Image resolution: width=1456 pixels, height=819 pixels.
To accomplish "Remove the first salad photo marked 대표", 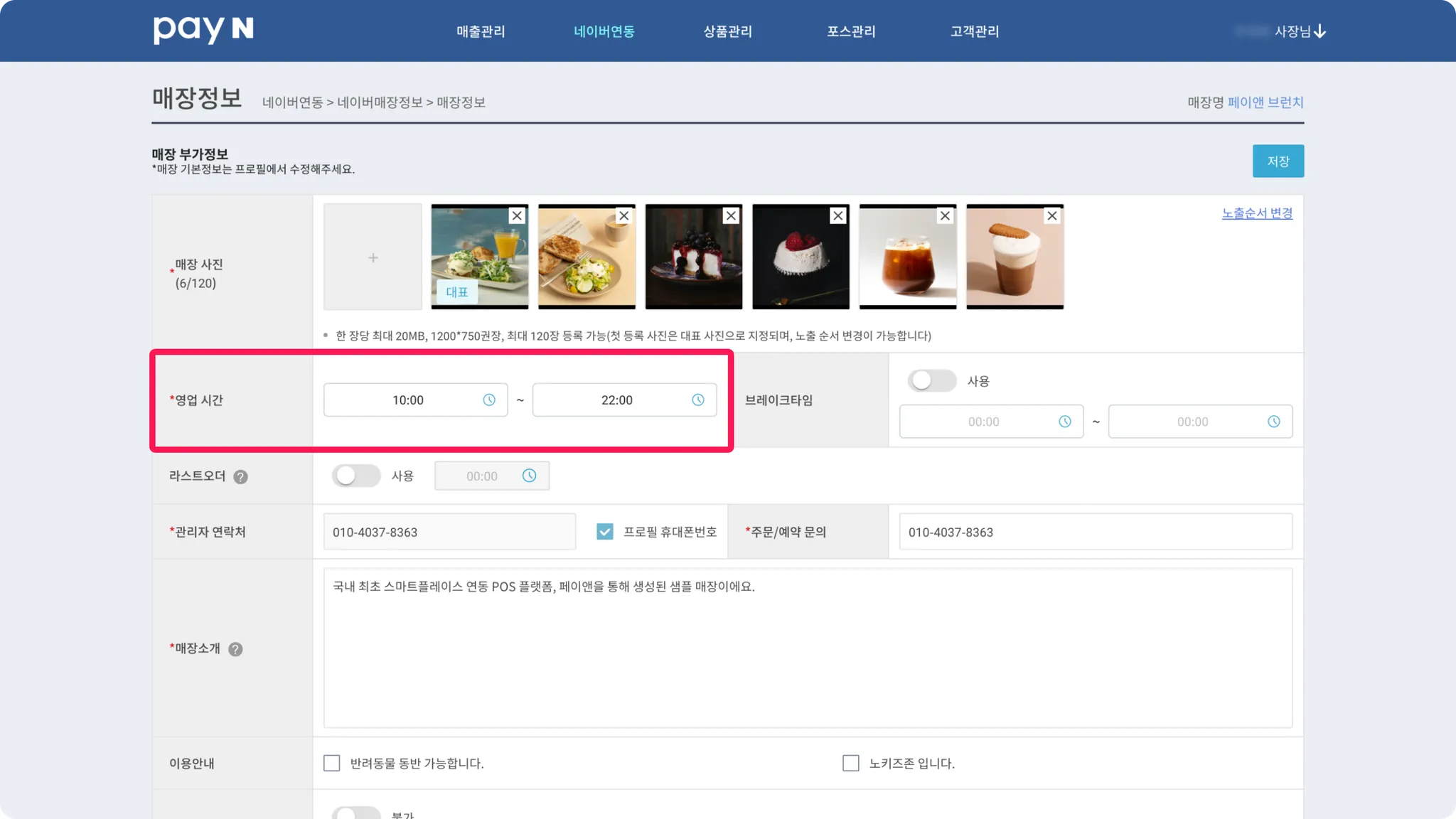I will pos(517,215).
